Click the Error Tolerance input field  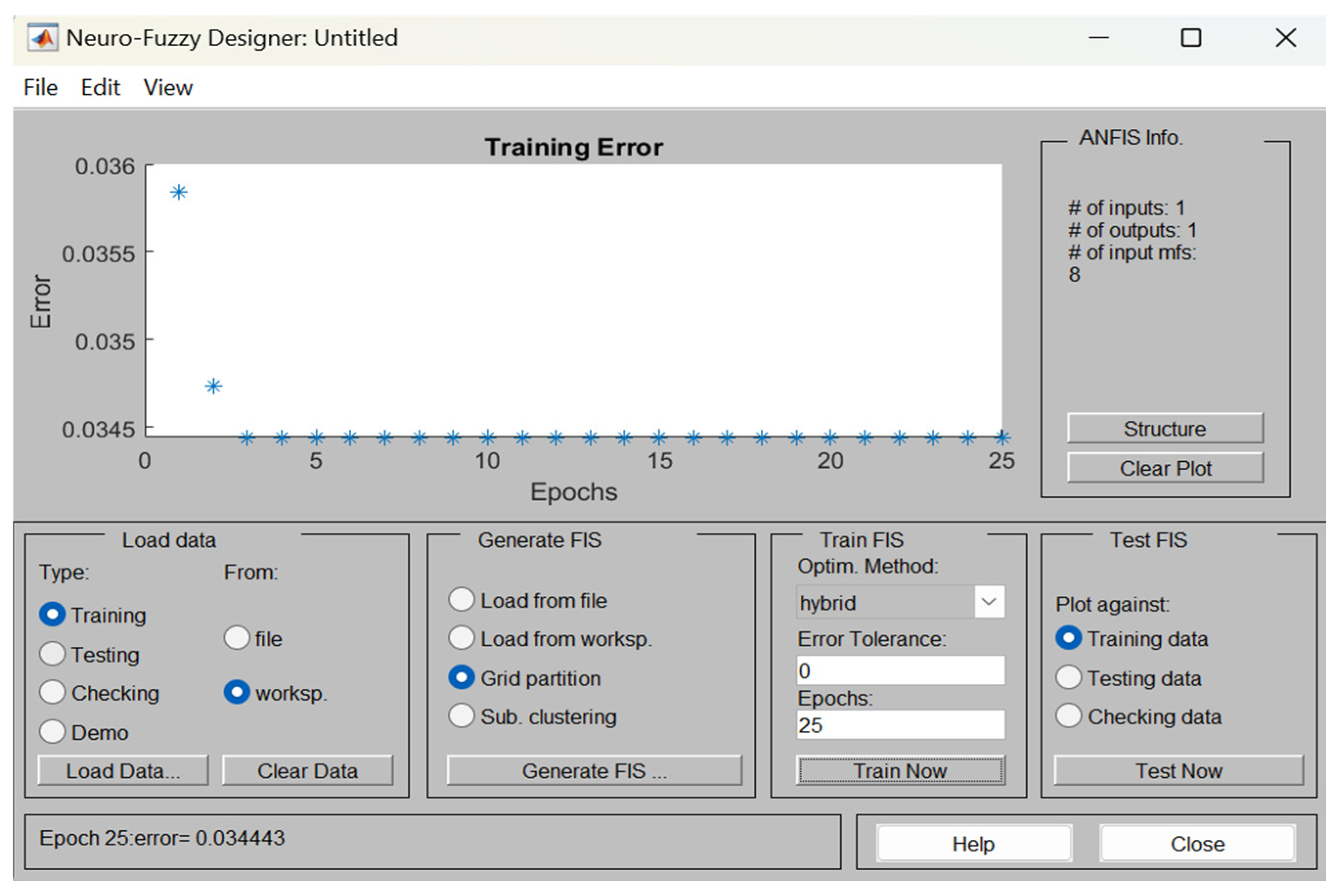(900, 670)
